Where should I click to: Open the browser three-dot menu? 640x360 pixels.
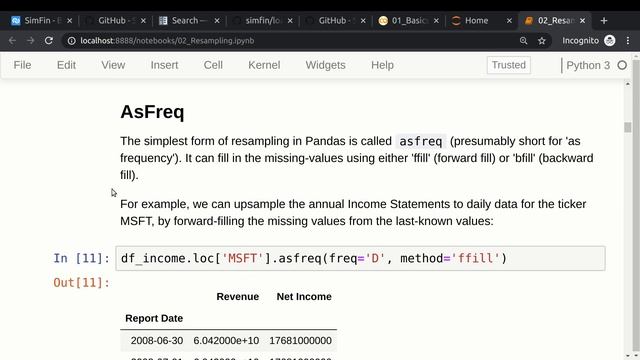[x=628, y=41]
